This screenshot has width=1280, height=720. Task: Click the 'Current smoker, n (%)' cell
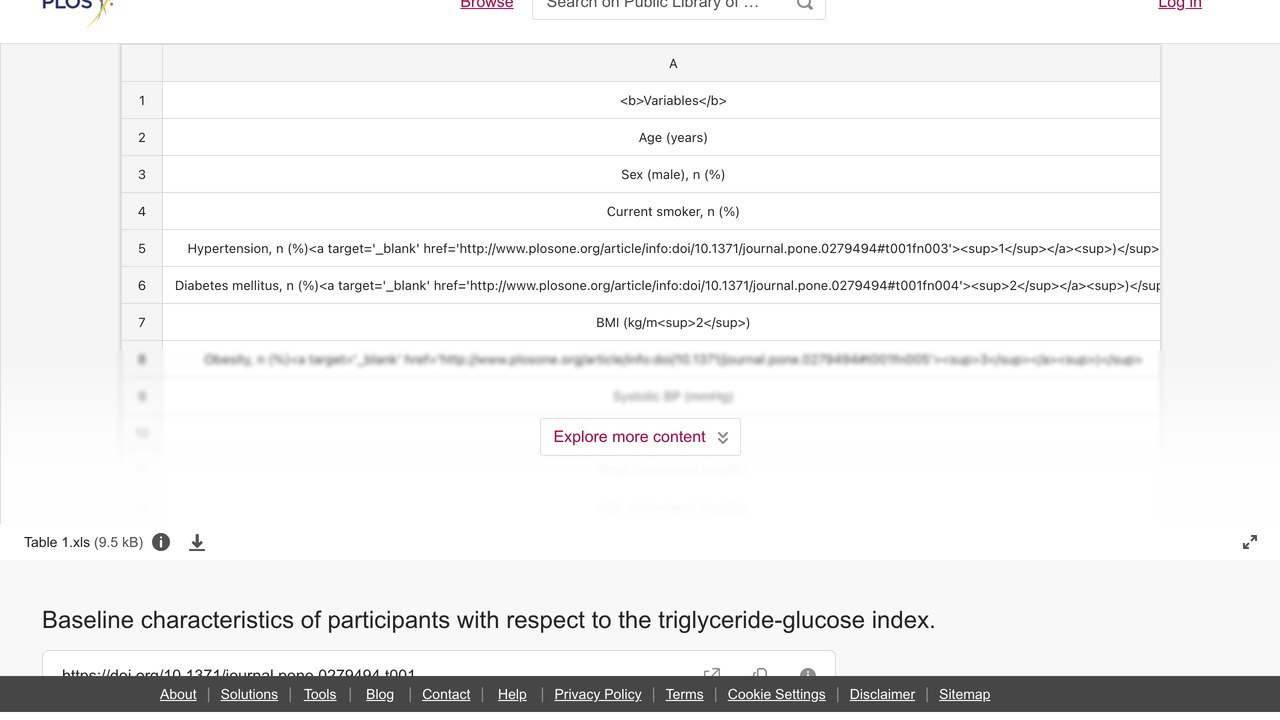[661, 211]
